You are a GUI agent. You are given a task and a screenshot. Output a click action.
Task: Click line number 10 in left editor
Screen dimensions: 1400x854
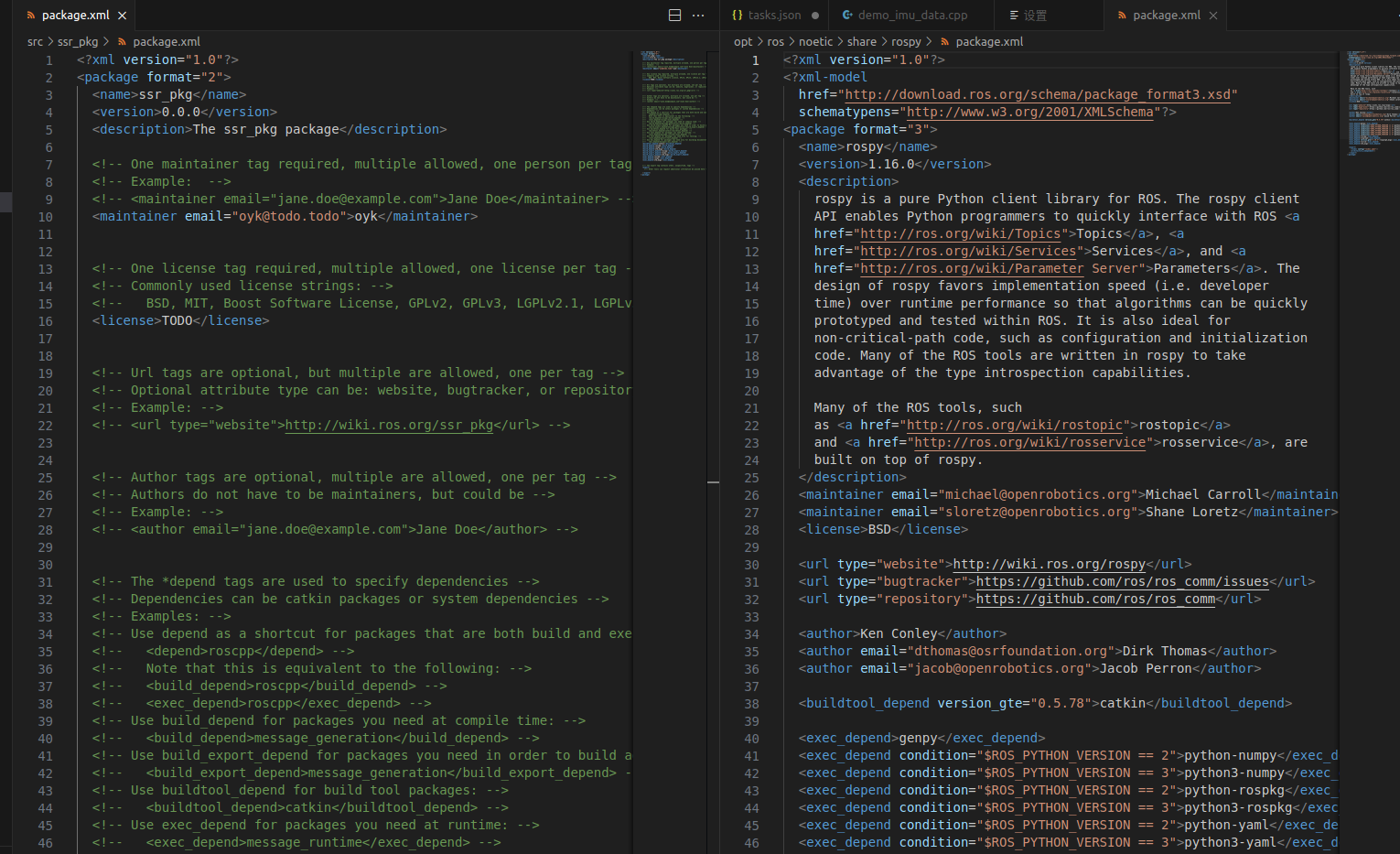46,216
